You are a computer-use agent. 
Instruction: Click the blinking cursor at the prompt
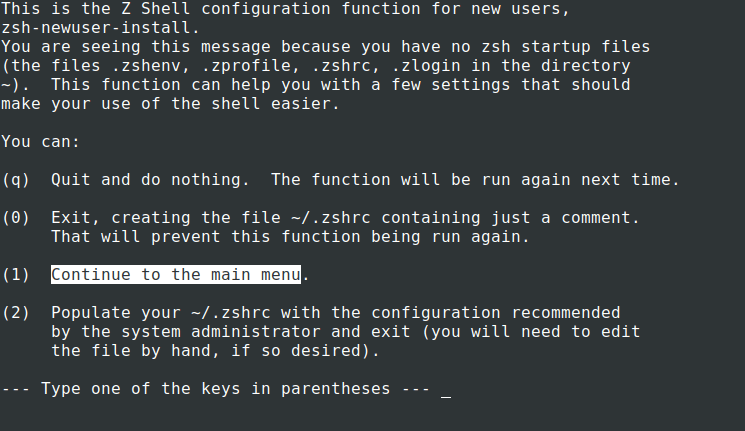tap(446, 390)
